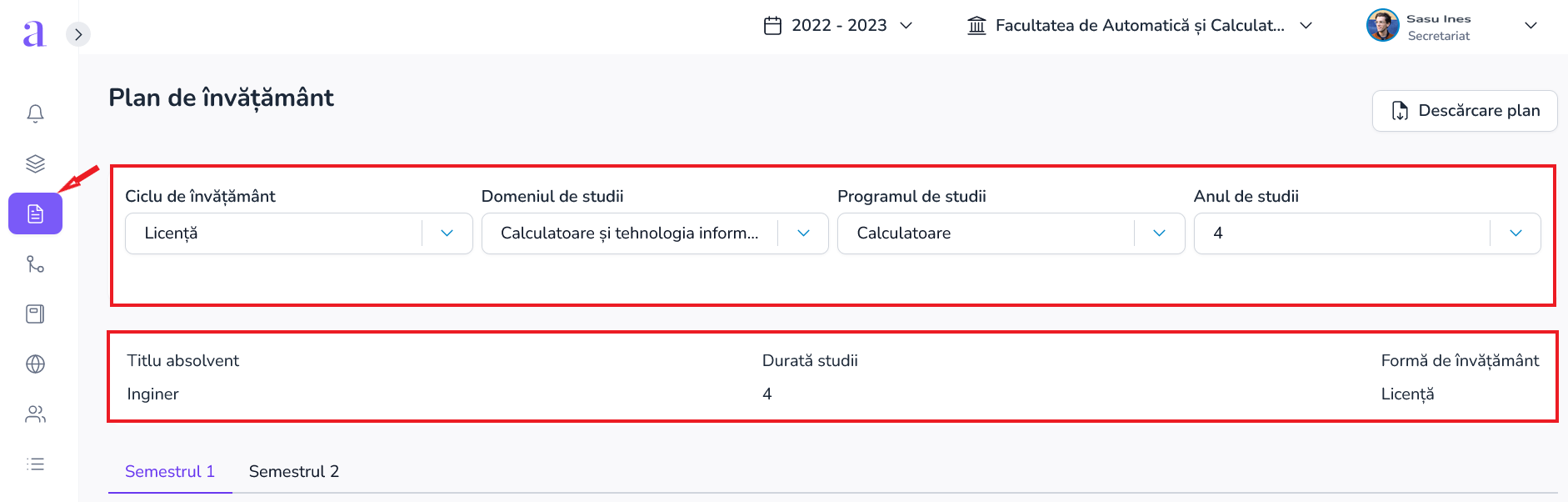The height and width of the screenshot is (502, 1568).
Task: Open the globe sidebar icon
Action: [x=35, y=364]
